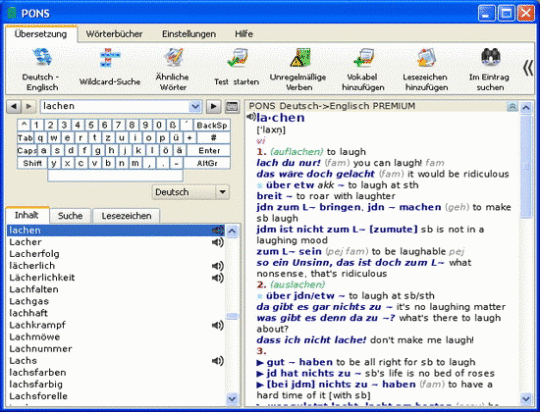Expand 'jd hat nichts zu ~' triangle
Image resolution: width=540 pixels, height=412 pixels.
260,374
